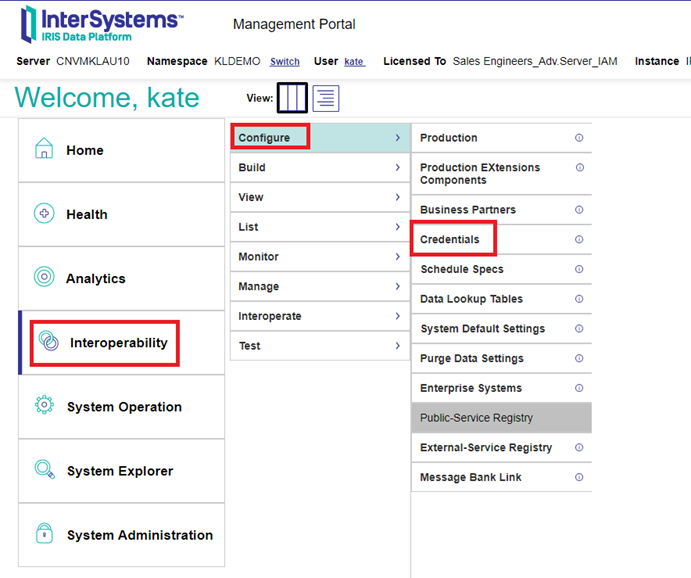The width and height of the screenshot is (691, 578).
Task: Select Credentials under Configure
Action: 450,240
